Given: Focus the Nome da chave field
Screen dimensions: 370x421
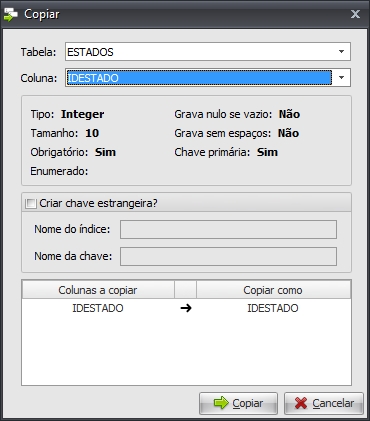Looking at the screenshot, I should (228, 256).
